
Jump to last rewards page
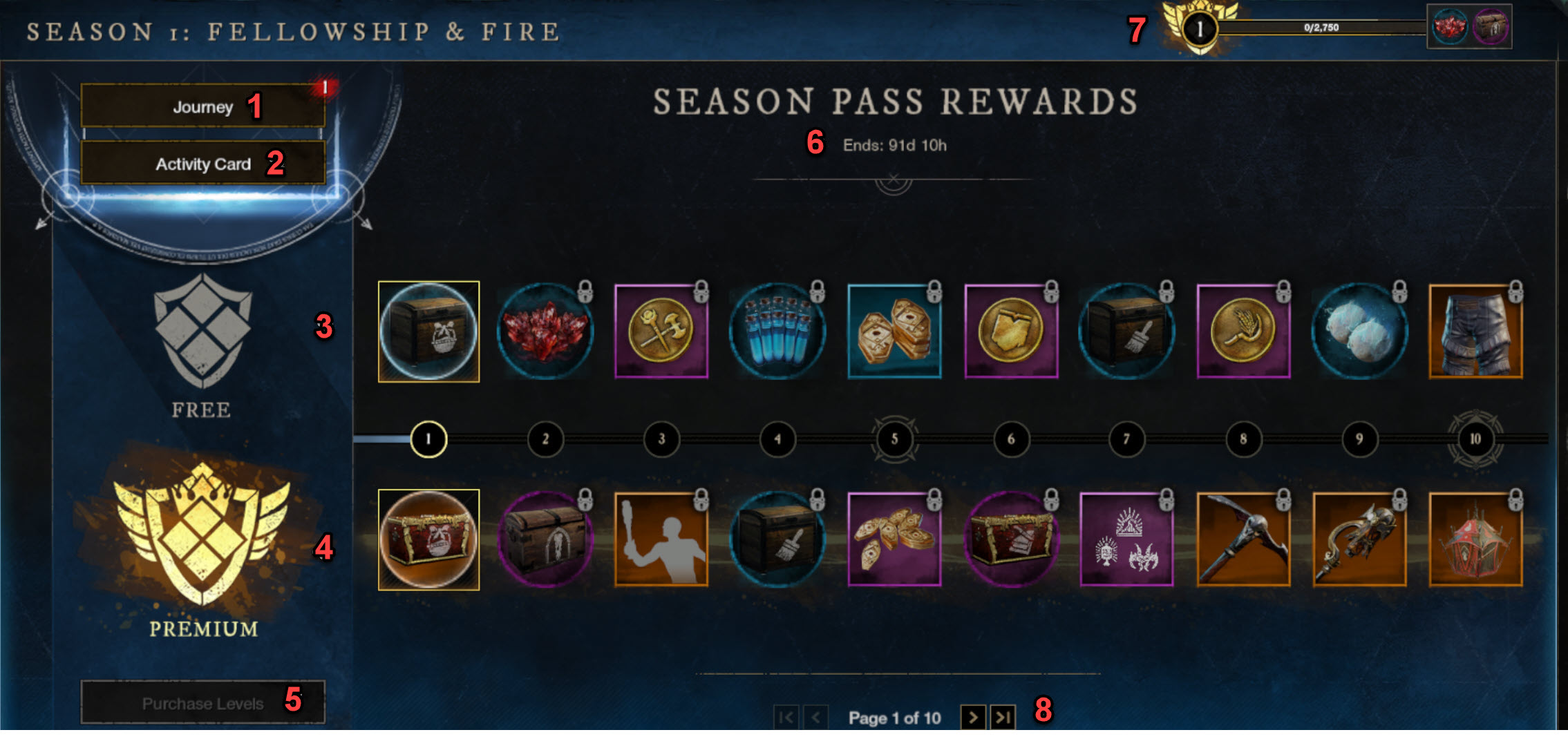click(1003, 718)
